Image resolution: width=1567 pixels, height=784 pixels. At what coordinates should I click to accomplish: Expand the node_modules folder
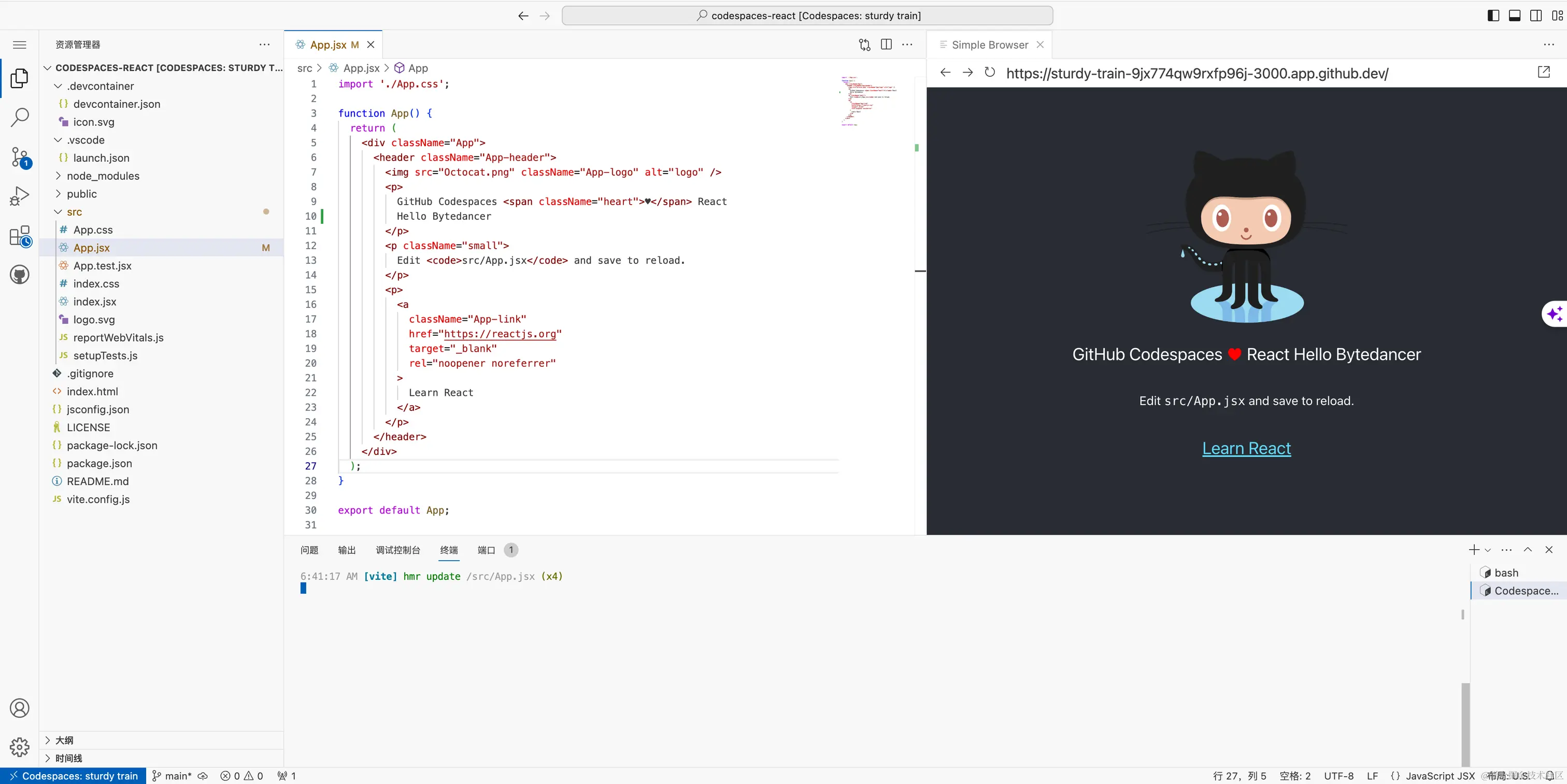[x=103, y=176]
